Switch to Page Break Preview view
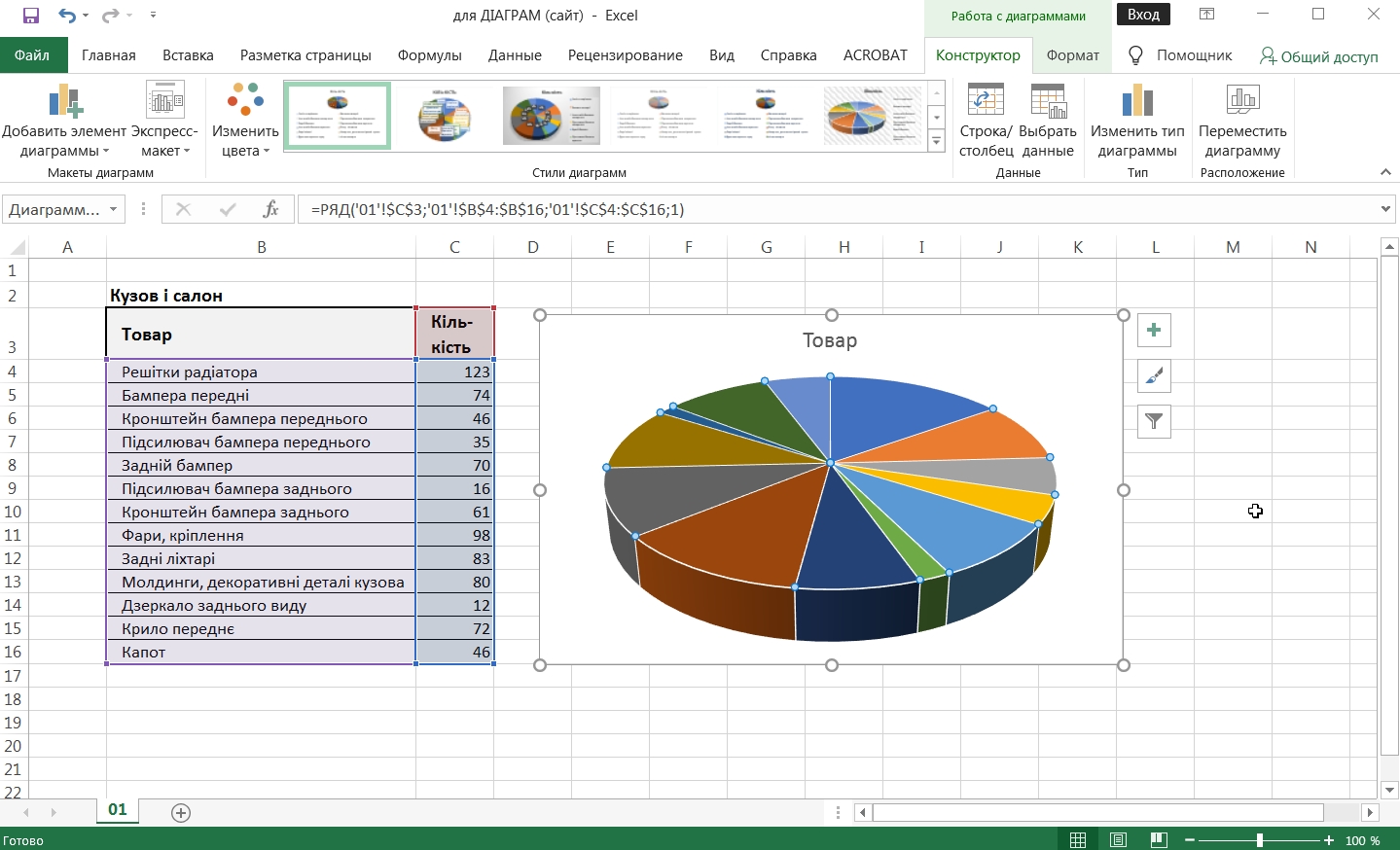Screen dimensions: 1400x850 click(1158, 840)
